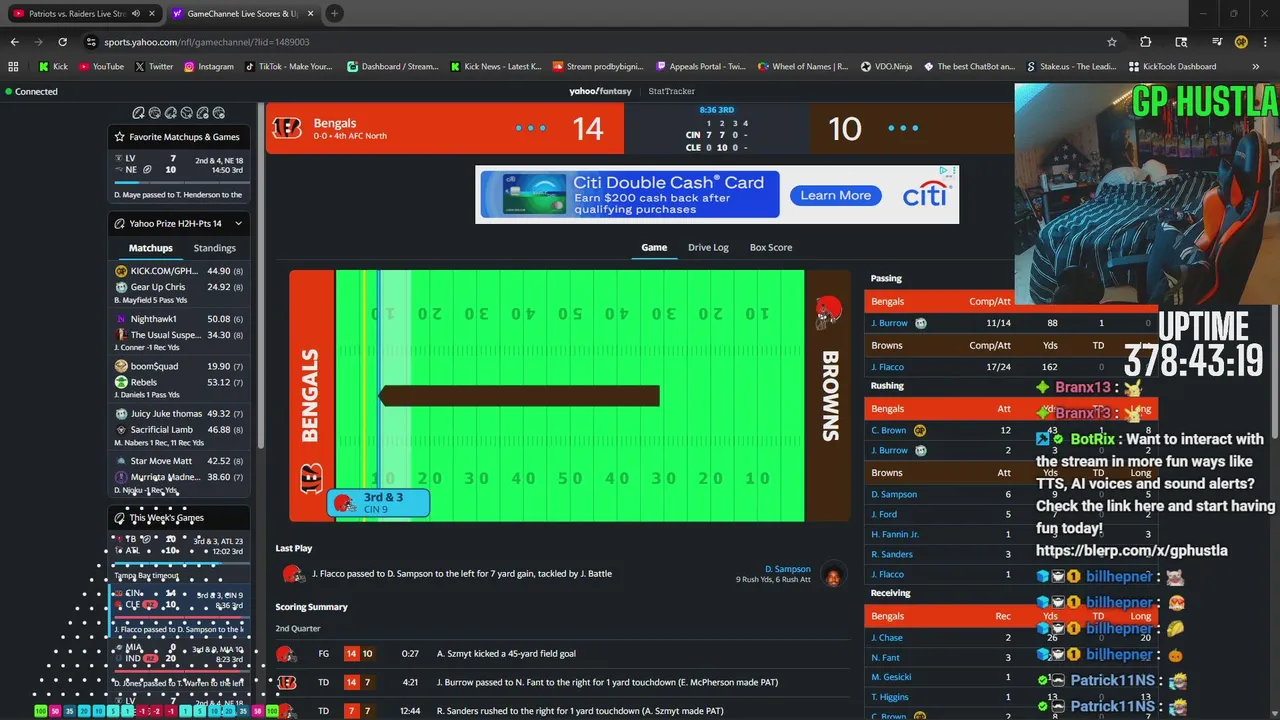Bookmark this page with the star icon
Image resolution: width=1280 pixels, height=720 pixels.
coord(1112,42)
